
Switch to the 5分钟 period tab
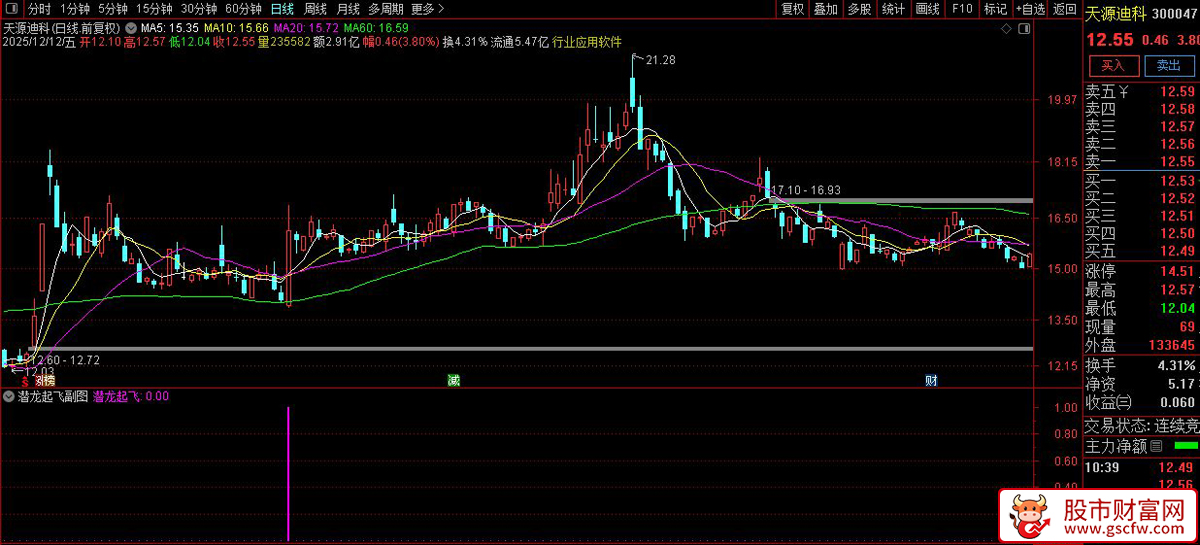pos(114,9)
